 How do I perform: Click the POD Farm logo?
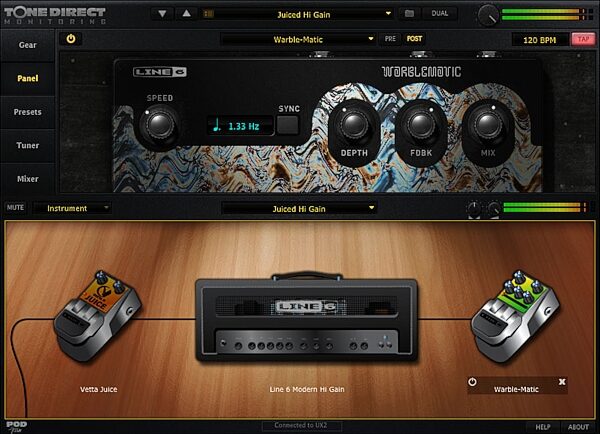click(17, 427)
